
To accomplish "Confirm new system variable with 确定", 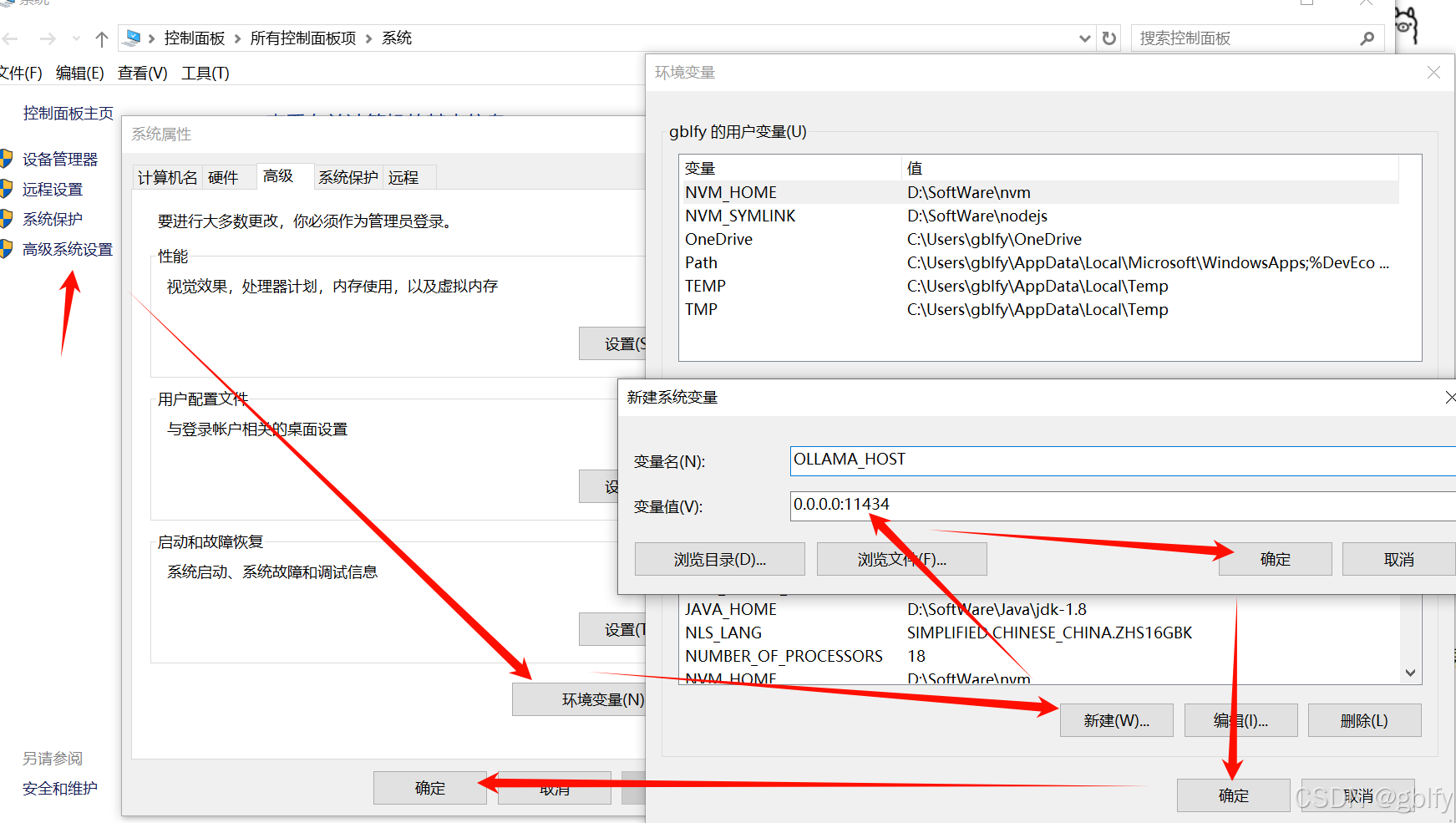I will [1276, 559].
